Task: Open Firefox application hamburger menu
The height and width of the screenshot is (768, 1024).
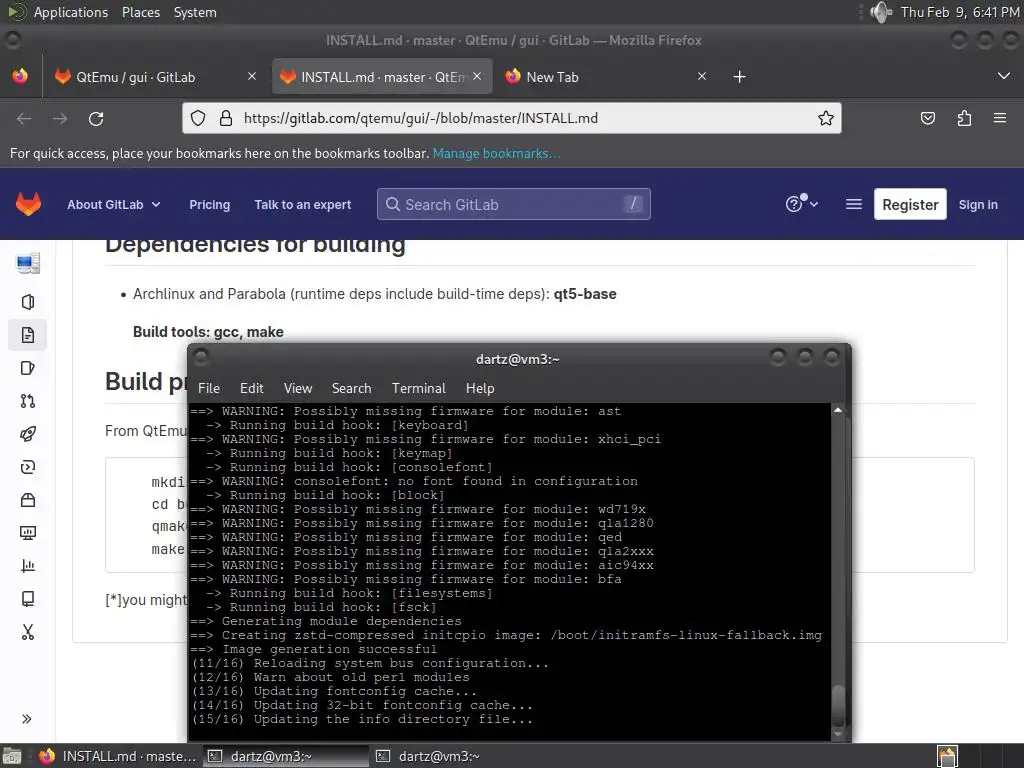Action: (1000, 118)
